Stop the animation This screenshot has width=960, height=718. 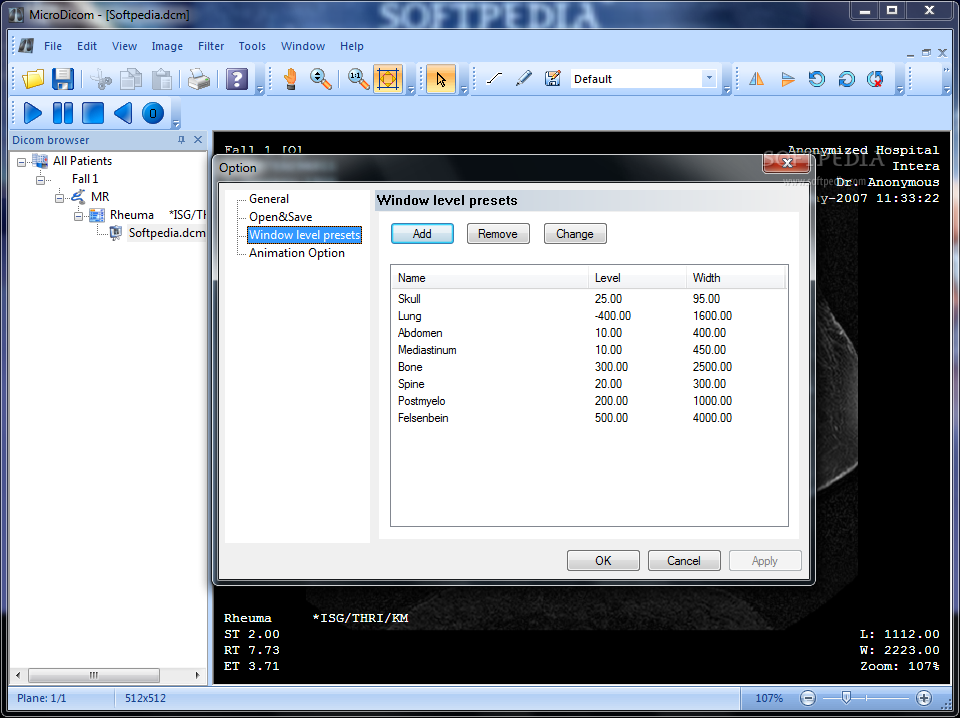pos(93,113)
